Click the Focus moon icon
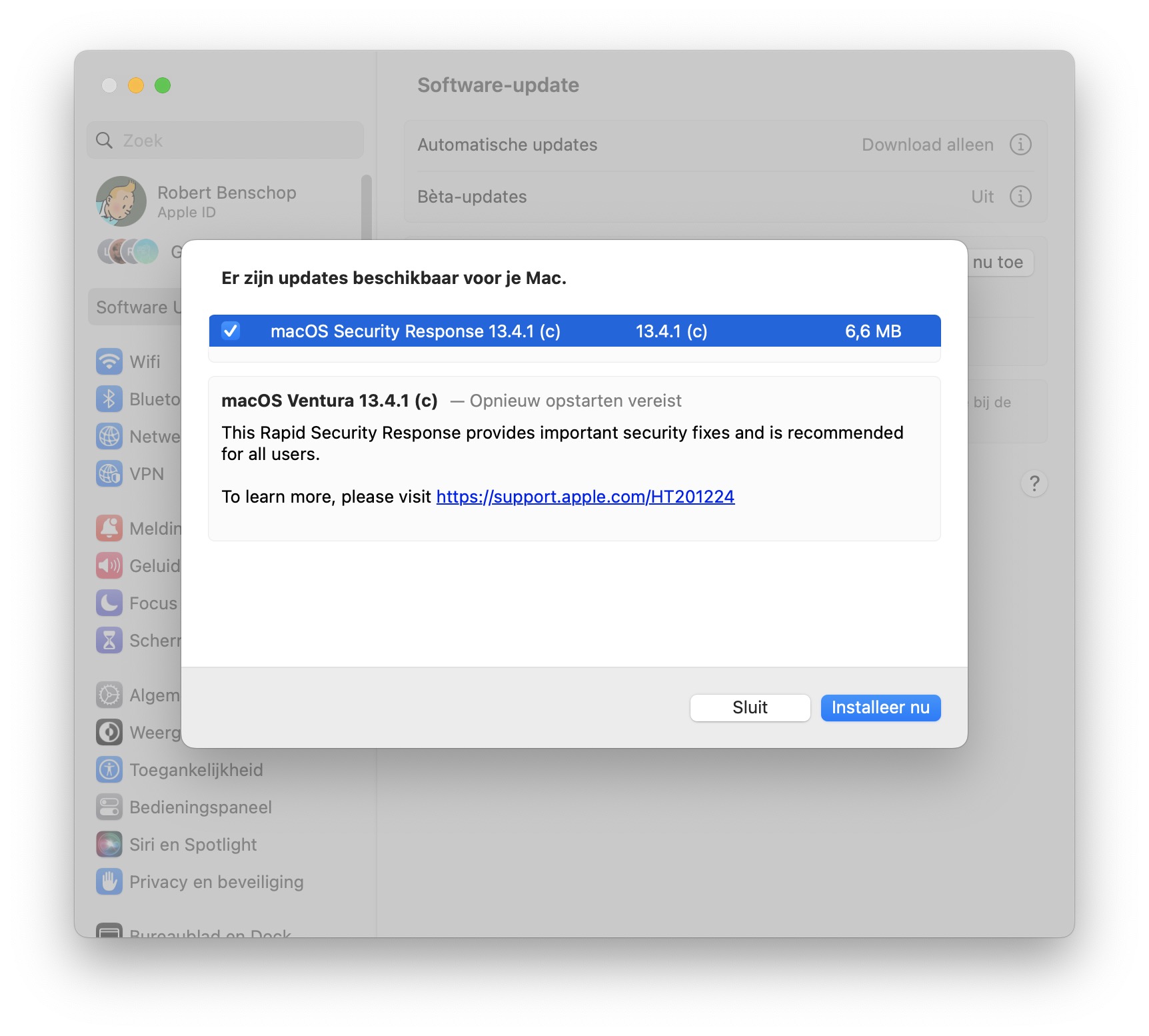Screen dimensions: 1149x1036 pos(109,603)
